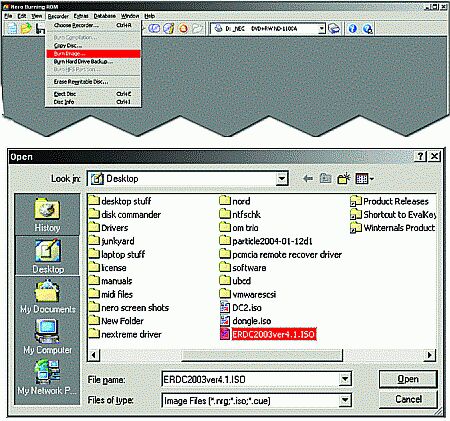
Task: Click the dongle.iso file icon
Action: [225, 321]
